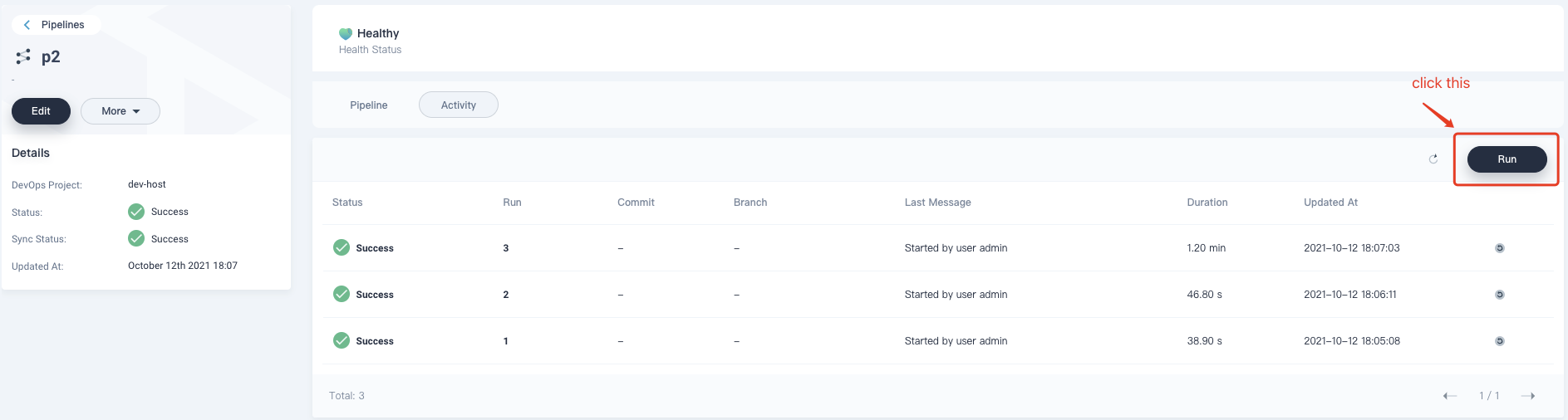Click the p2 pipeline title

pyautogui.click(x=51, y=57)
